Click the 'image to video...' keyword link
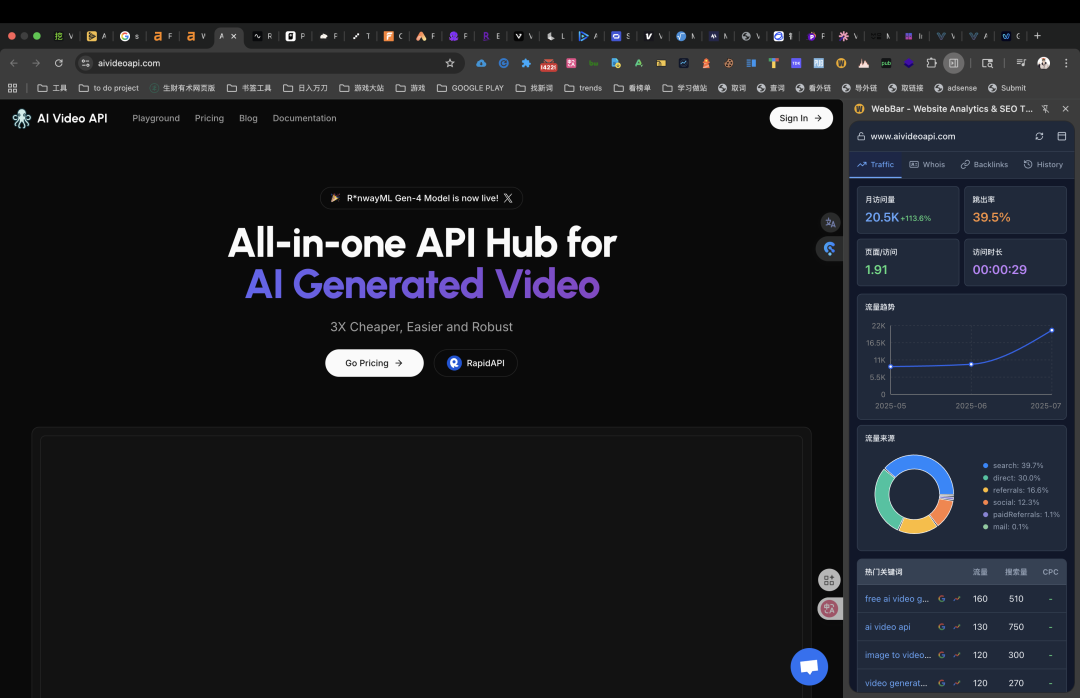 point(897,655)
